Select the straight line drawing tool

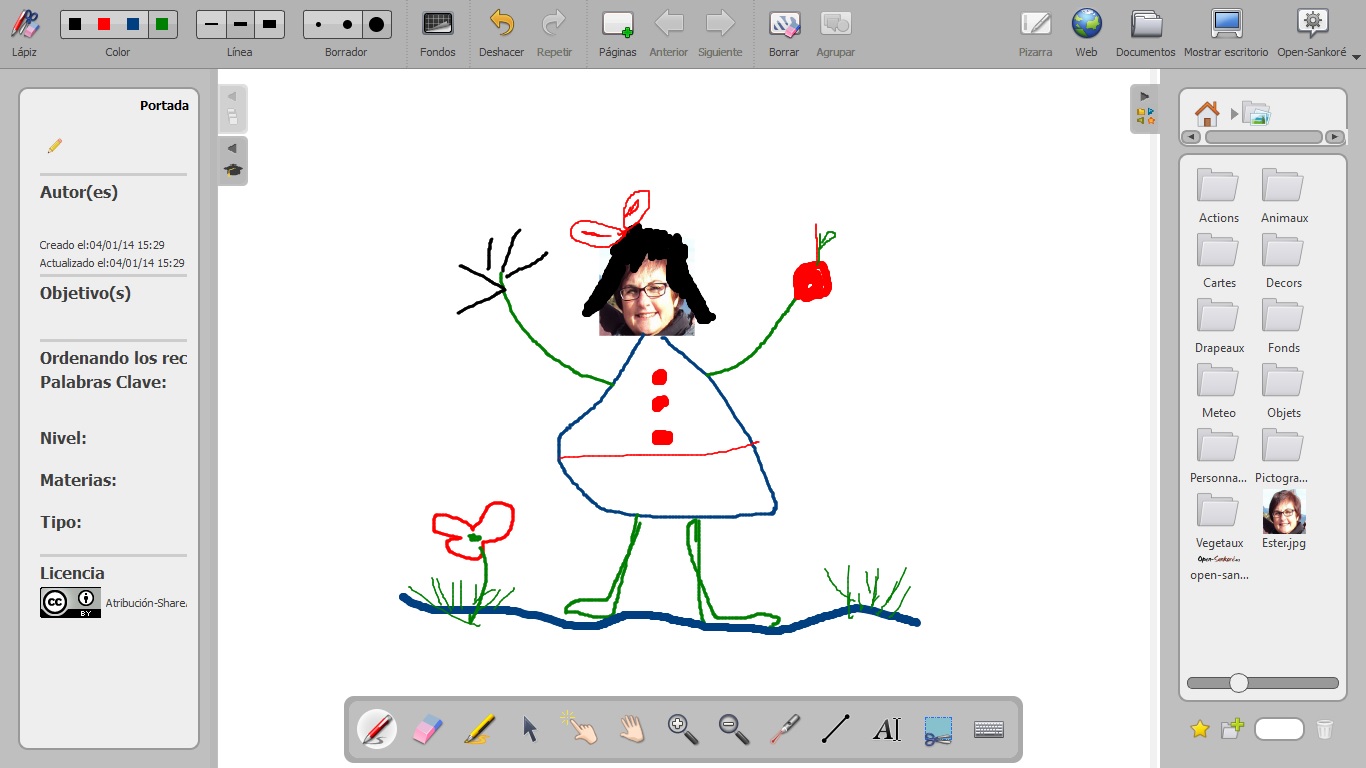(835, 729)
